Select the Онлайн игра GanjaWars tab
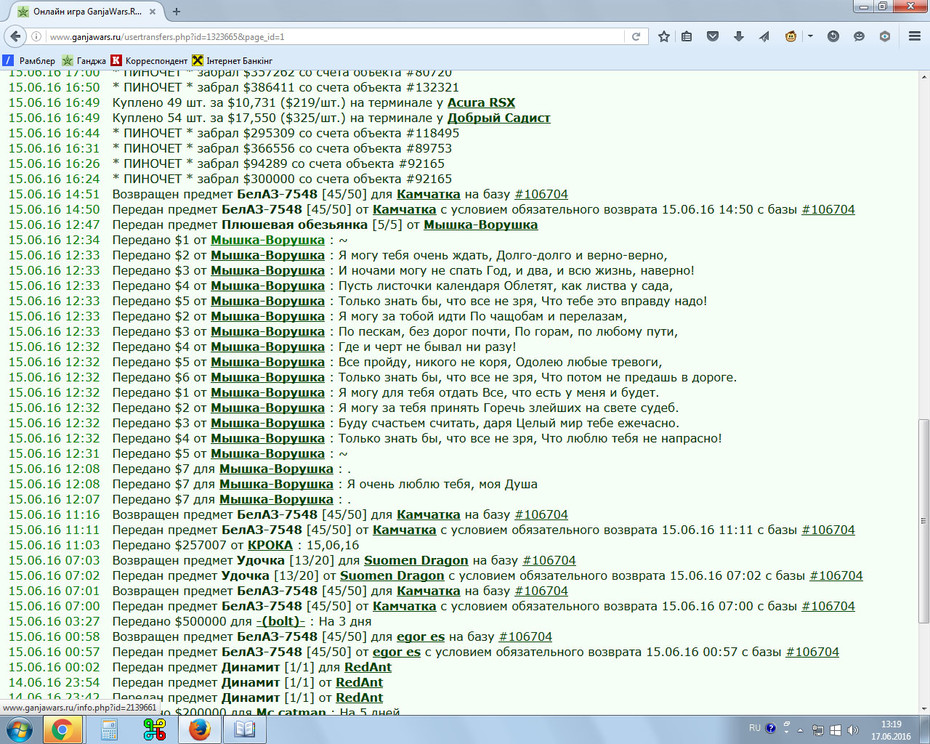 tap(87, 11)
